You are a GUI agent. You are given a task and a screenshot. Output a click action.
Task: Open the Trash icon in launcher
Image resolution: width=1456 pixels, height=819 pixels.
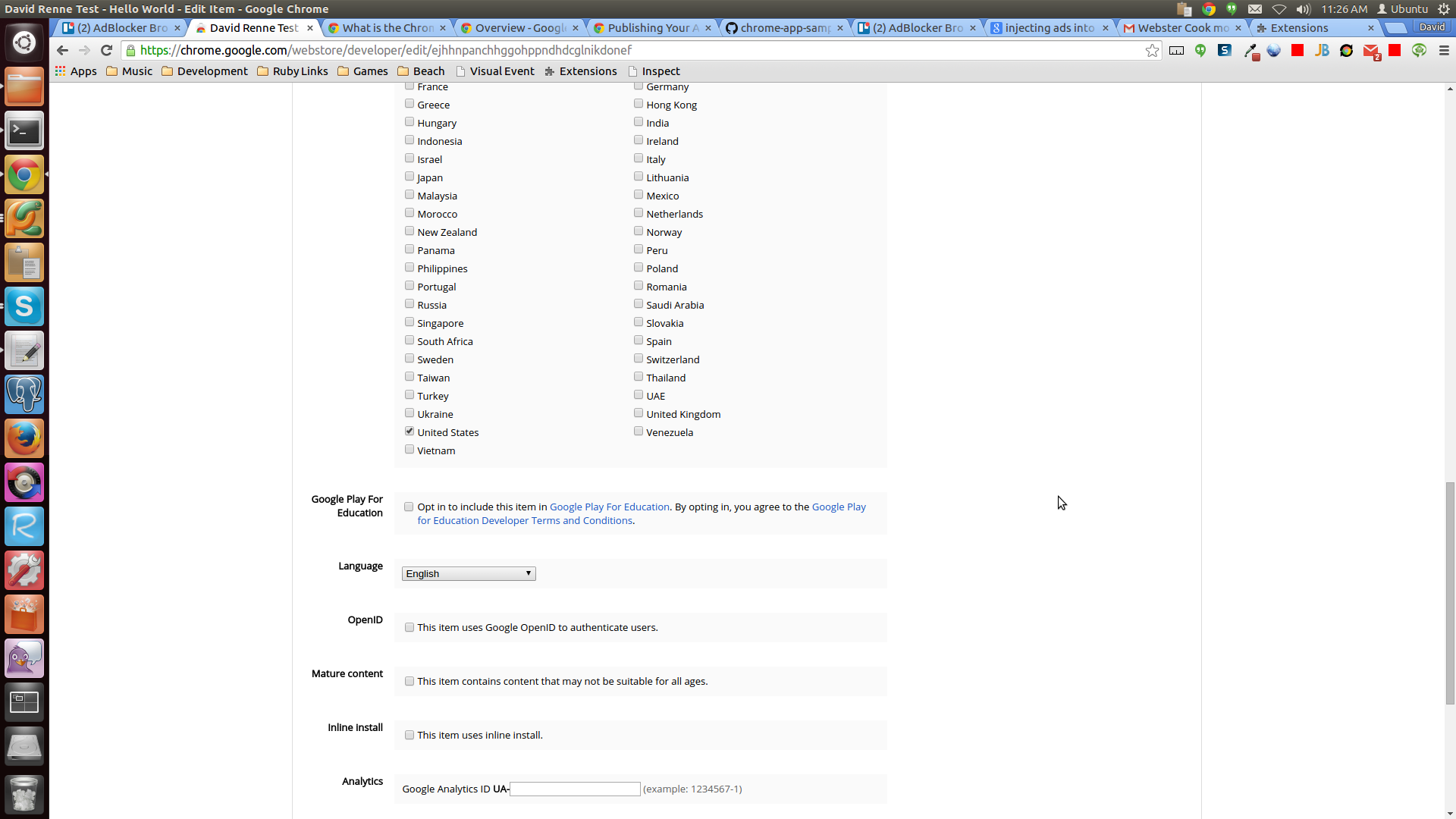click(24, 793)
